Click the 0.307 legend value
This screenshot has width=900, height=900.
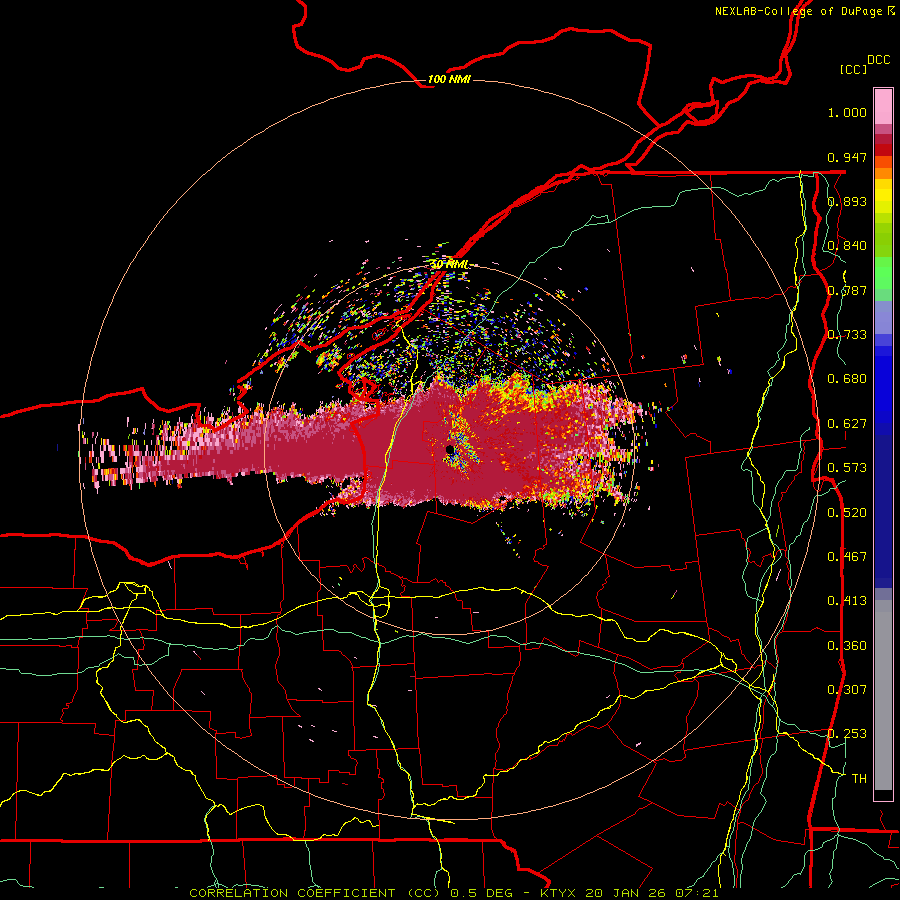click(x=847, y=690)
